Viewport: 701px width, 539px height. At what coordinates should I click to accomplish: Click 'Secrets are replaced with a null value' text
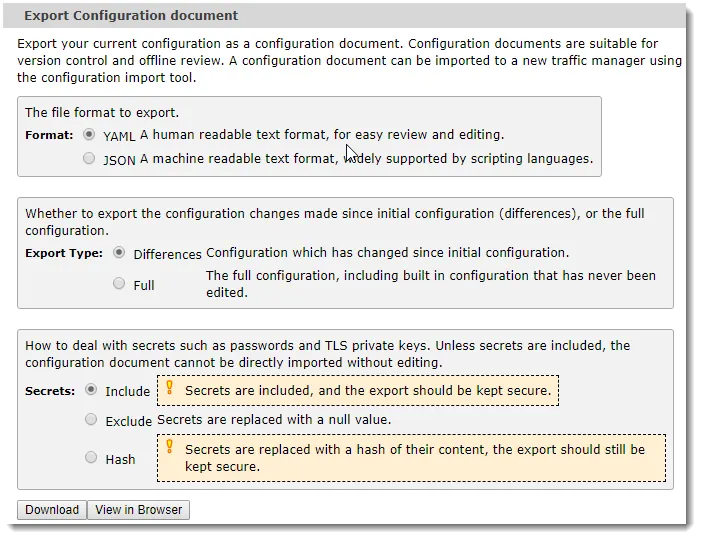tap(274, 420)
